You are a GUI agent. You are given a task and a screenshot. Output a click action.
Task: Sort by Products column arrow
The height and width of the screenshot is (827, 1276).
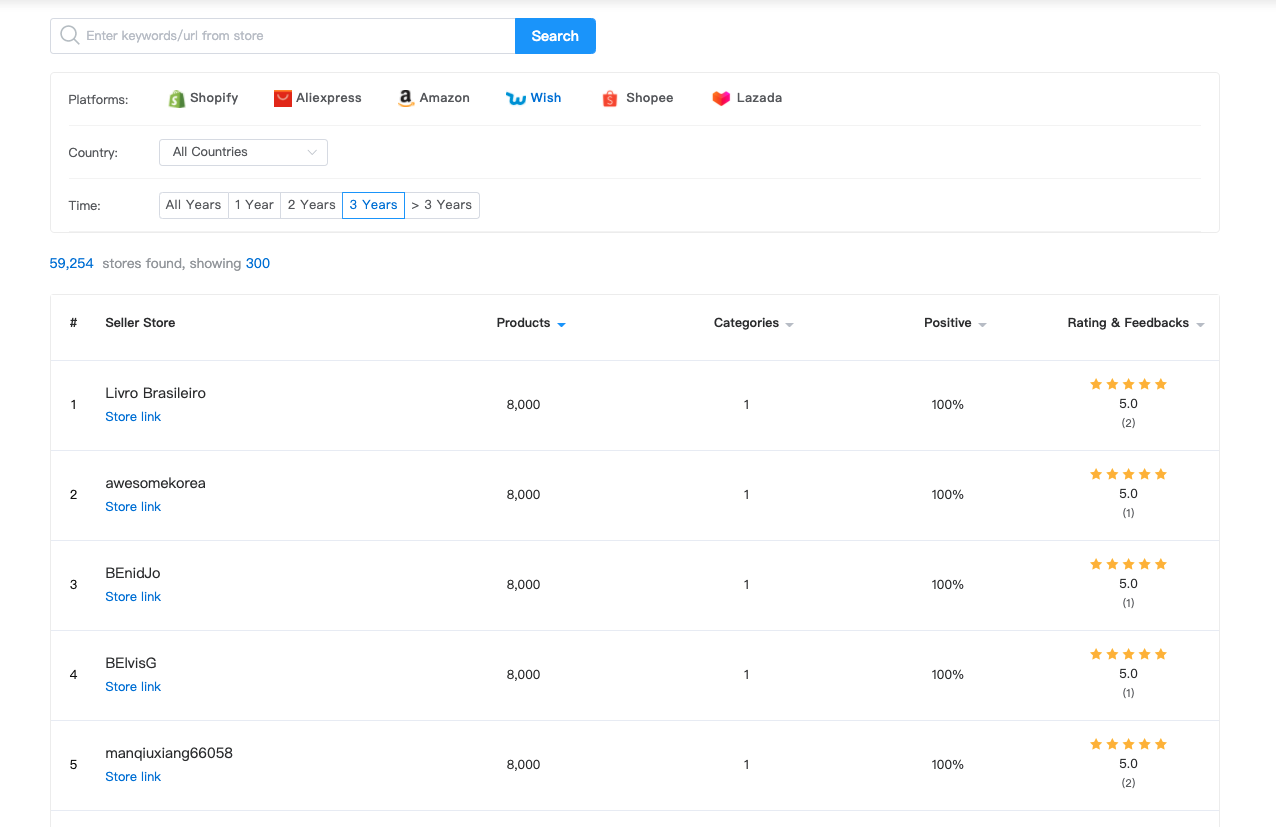(561, 325)
